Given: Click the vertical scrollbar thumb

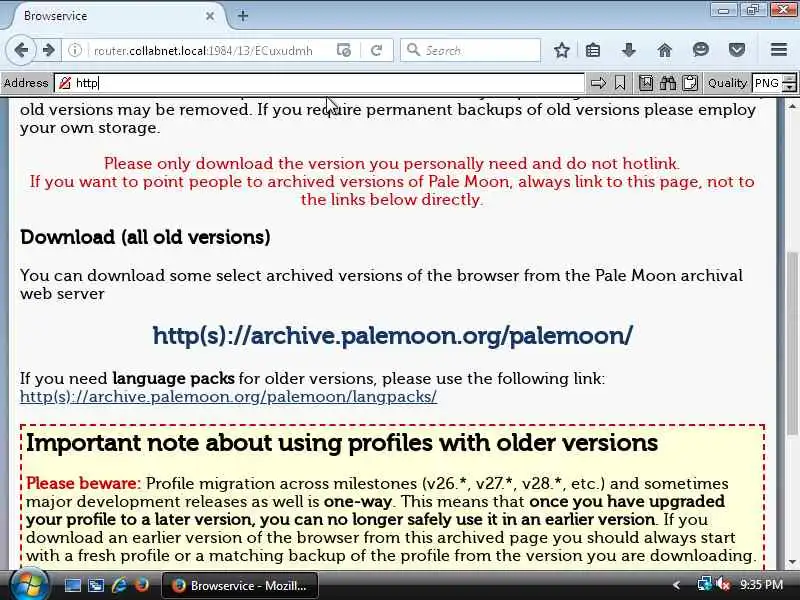Looking at the screenshot, I should coord(792,344).
